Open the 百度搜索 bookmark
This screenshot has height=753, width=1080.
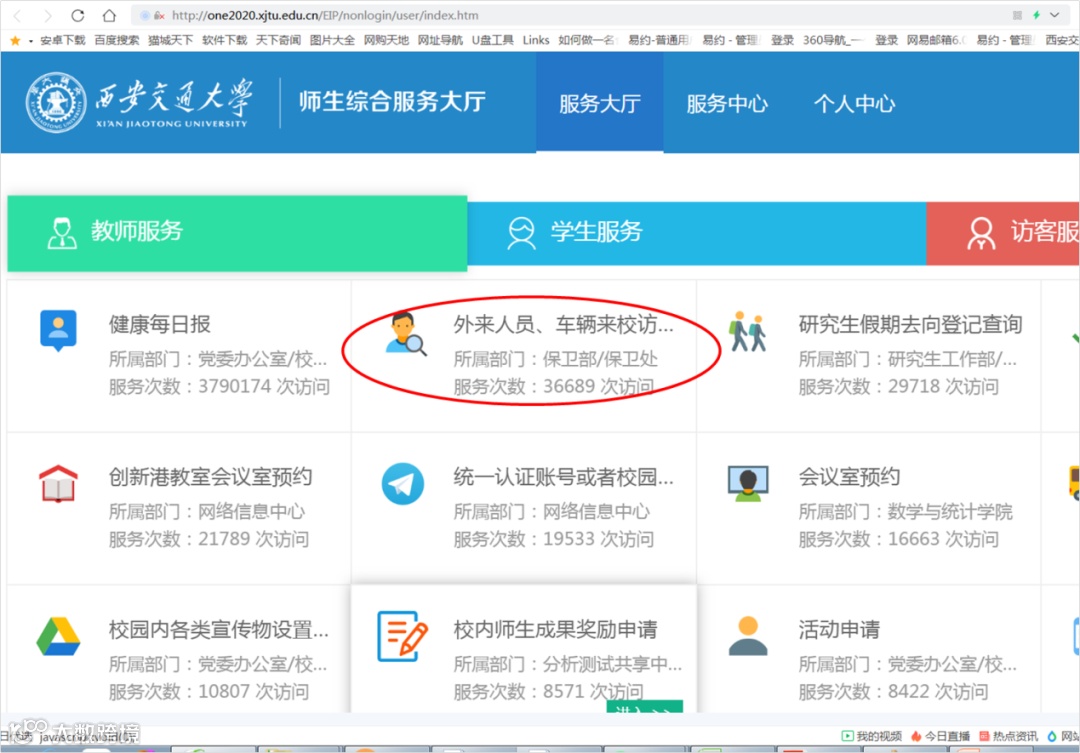[116, 40]
